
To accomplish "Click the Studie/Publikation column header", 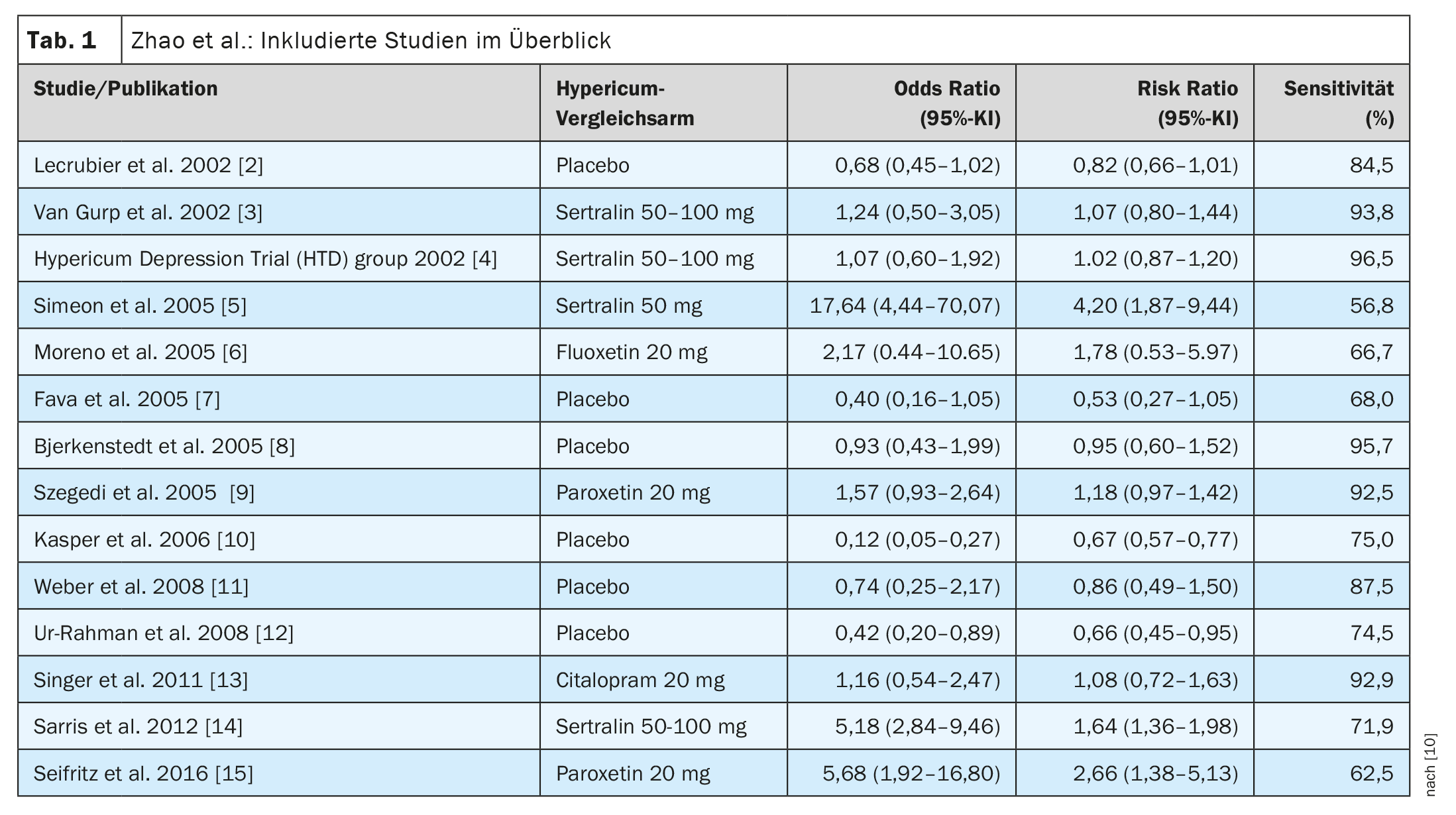I will [x=126, y=89].
